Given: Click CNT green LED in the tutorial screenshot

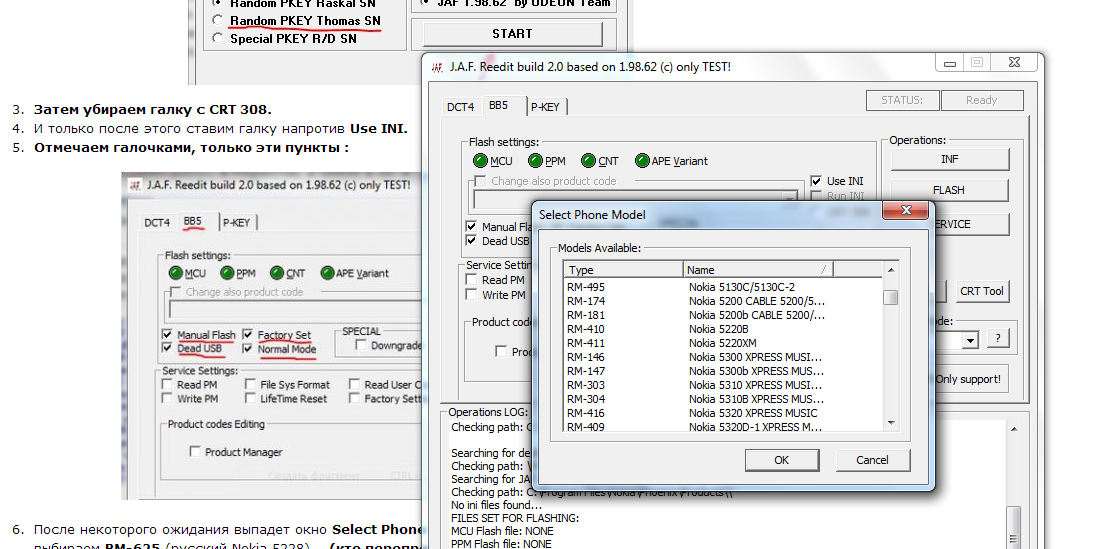Looking at the screenshot, I should click(x=277, y=273).
